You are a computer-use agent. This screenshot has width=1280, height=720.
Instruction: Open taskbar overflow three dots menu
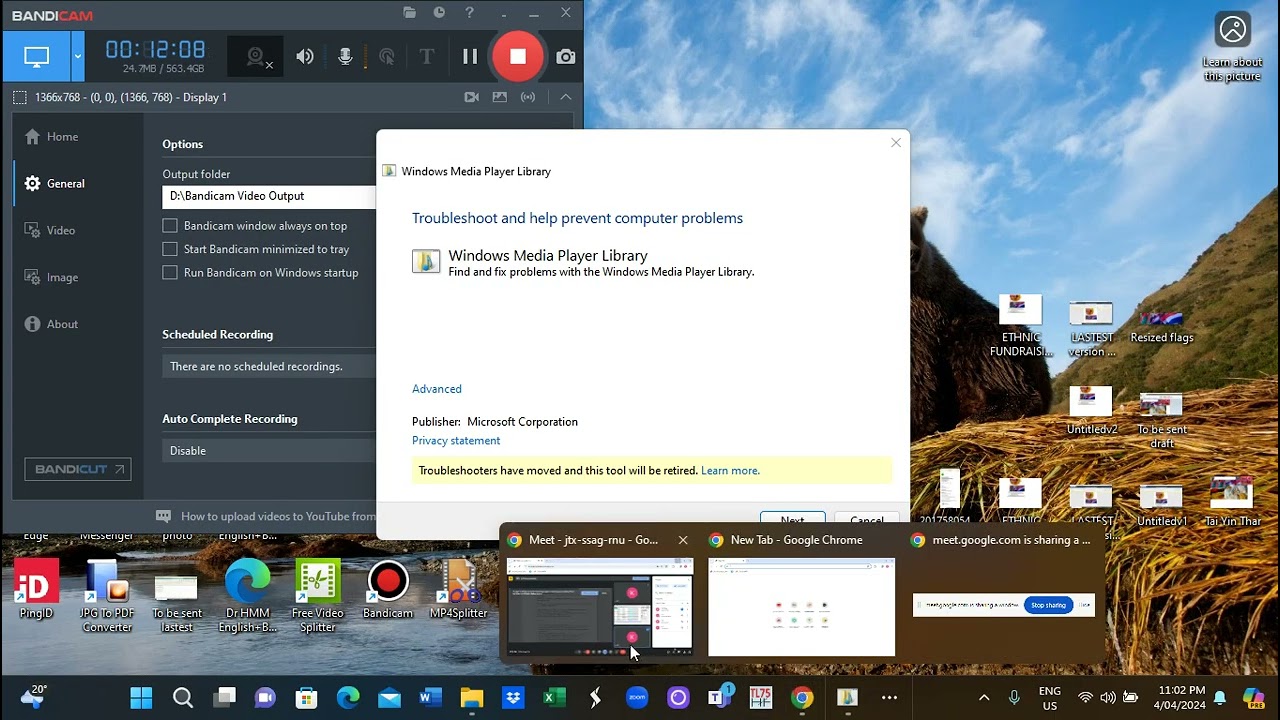(x=889, y=698)
